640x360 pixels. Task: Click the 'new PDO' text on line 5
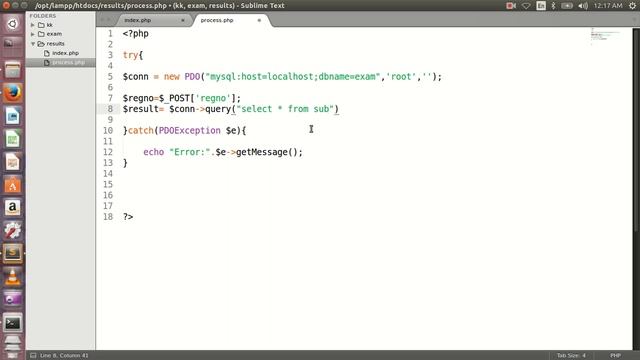[182, 77]
